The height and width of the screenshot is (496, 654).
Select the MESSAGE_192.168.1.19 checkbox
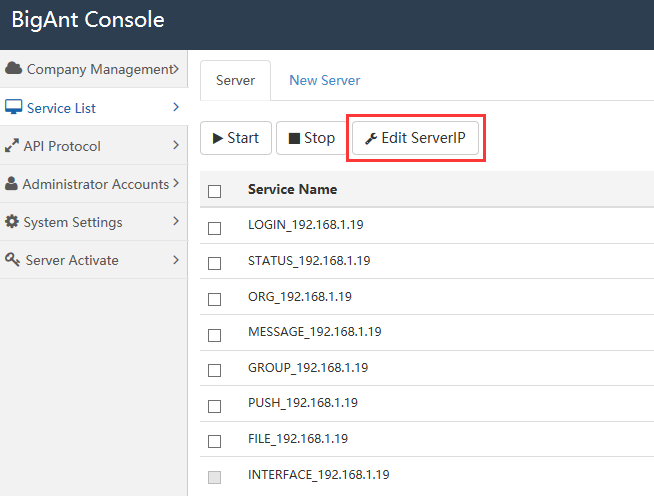[x=214, y=335]
